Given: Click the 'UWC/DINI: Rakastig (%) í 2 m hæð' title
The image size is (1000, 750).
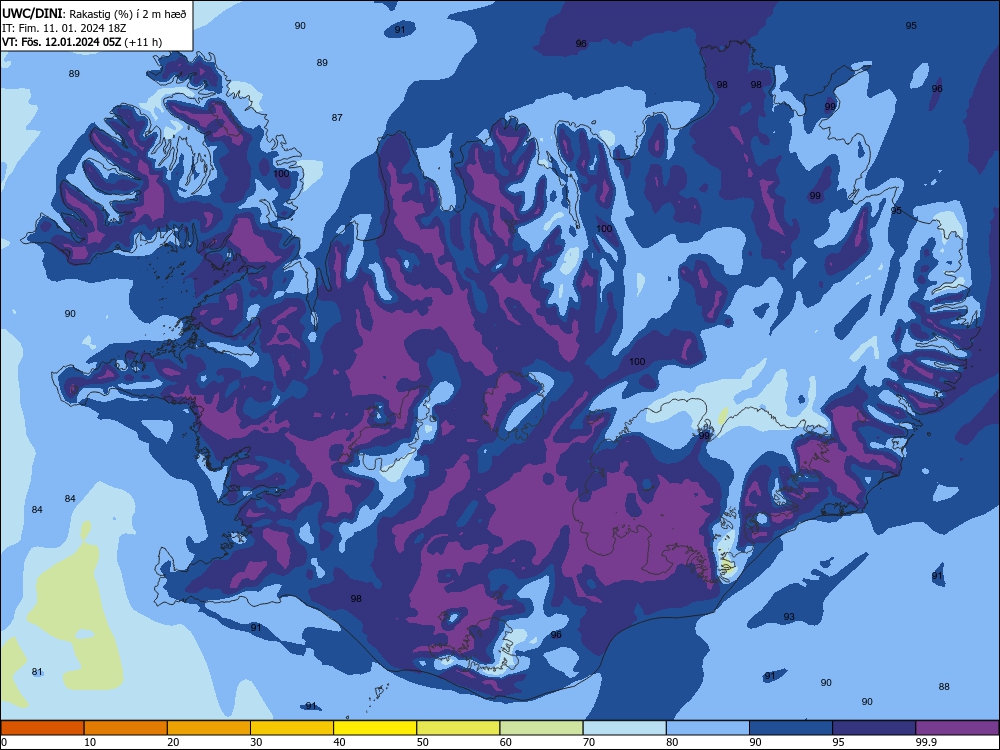Looking at the screenshot, I should pos(94,14).
